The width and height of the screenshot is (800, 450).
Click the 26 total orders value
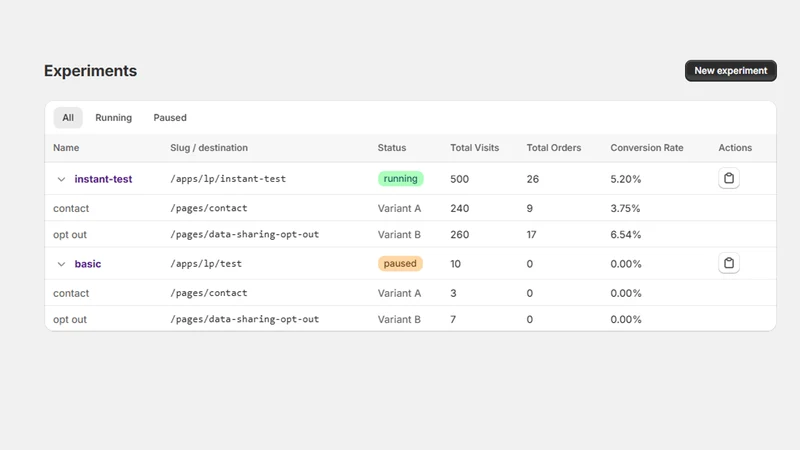coord(533,179)
